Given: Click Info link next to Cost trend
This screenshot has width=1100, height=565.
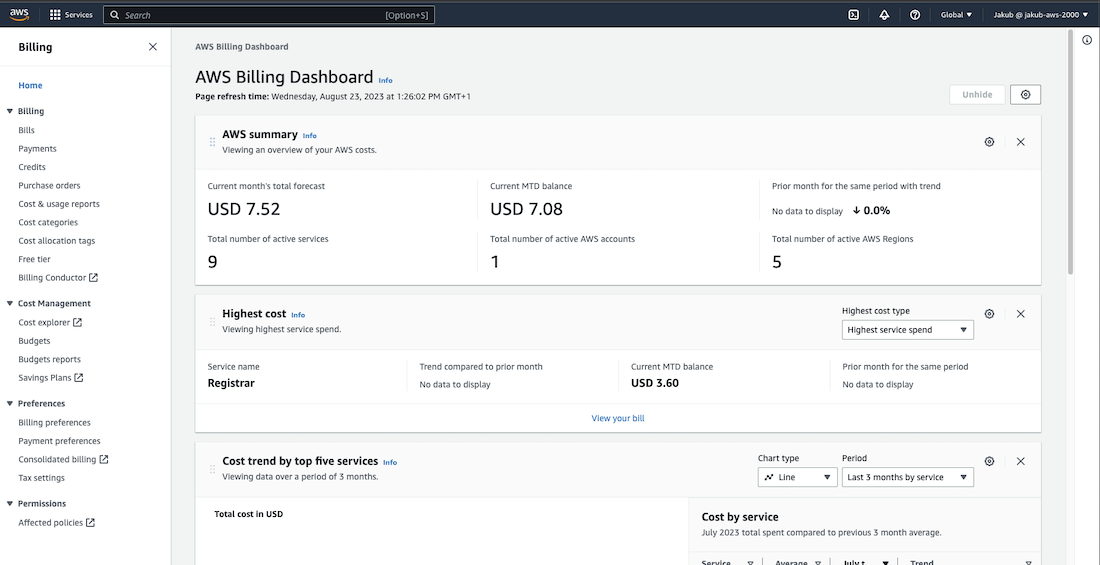Looking at the screenshot, I should (x=390, y=463).
